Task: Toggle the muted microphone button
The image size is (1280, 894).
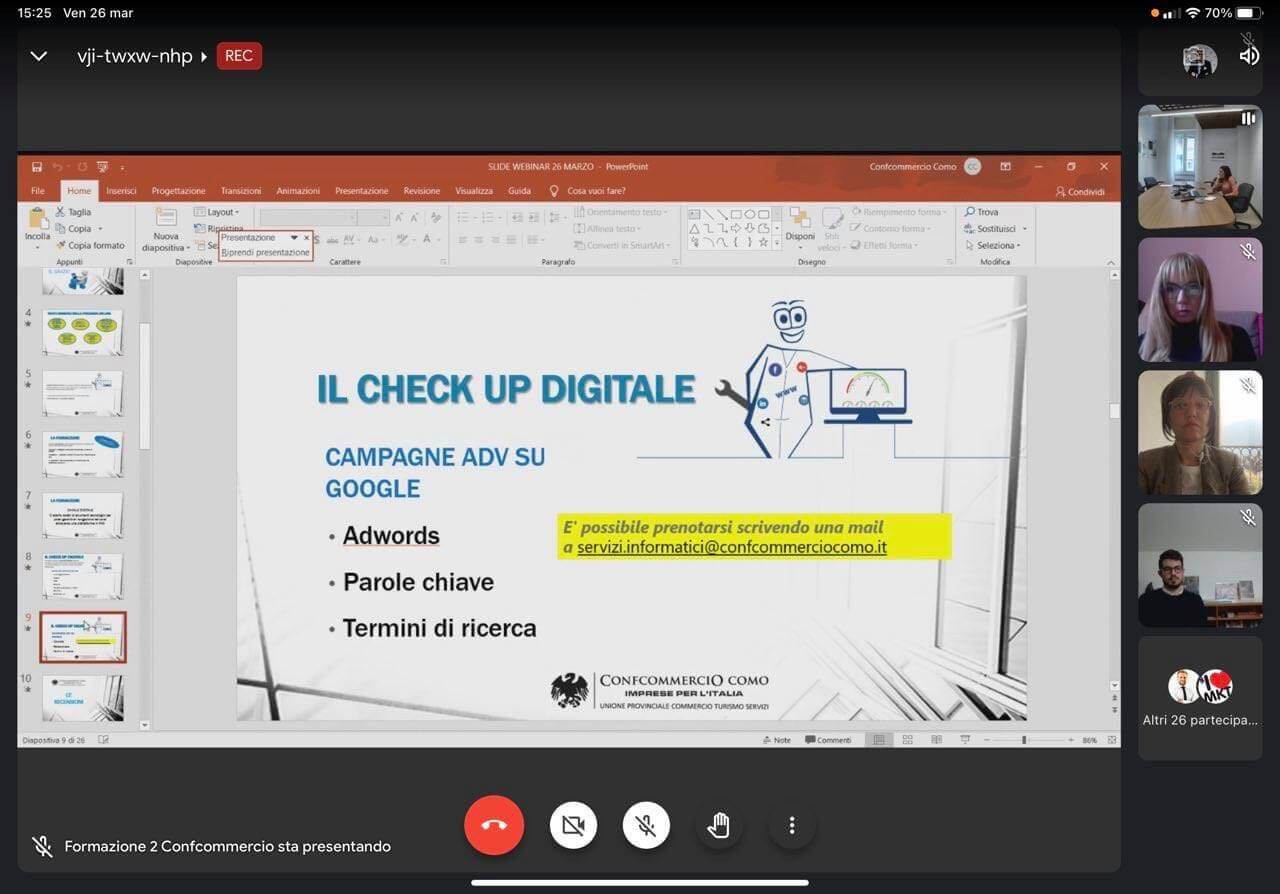Action: click(646, 826)
